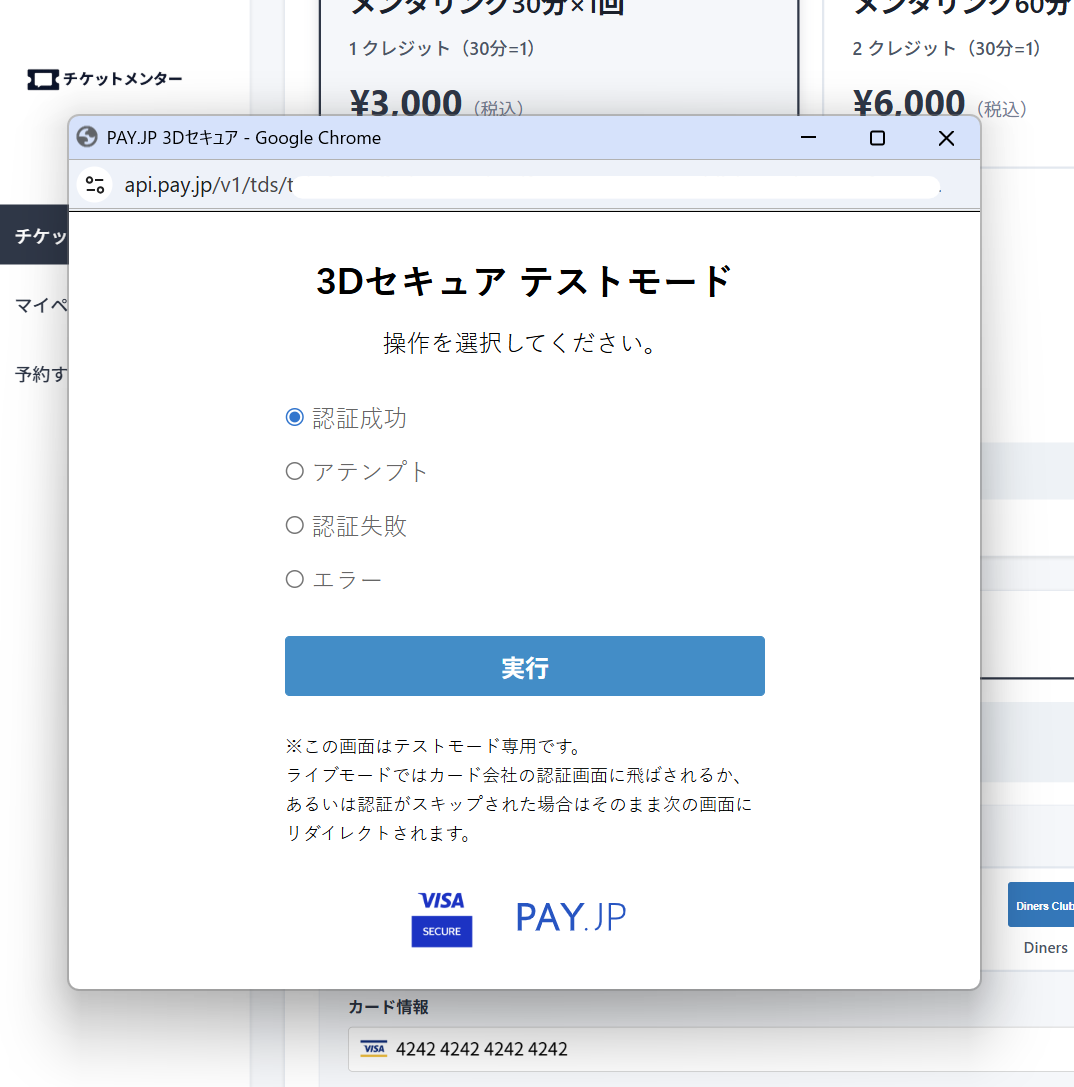Click the Visa Secure logo

pos(442,919)
